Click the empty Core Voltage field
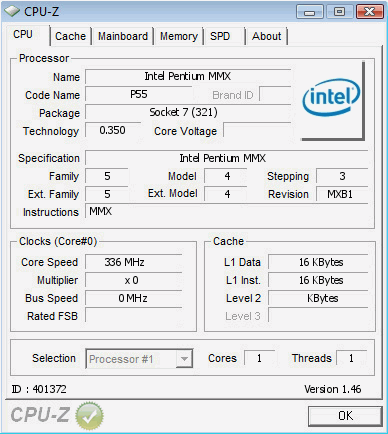 [257, 130]
